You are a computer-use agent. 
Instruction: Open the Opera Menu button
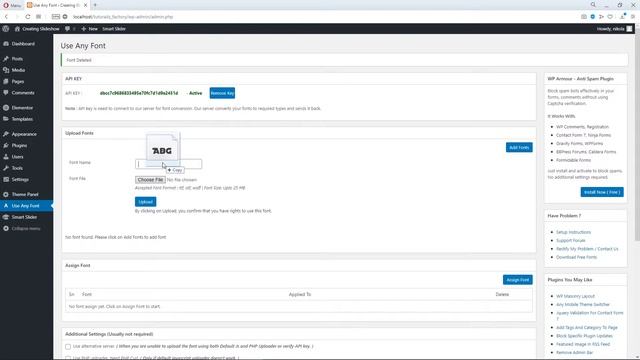[x=12, y=5]
